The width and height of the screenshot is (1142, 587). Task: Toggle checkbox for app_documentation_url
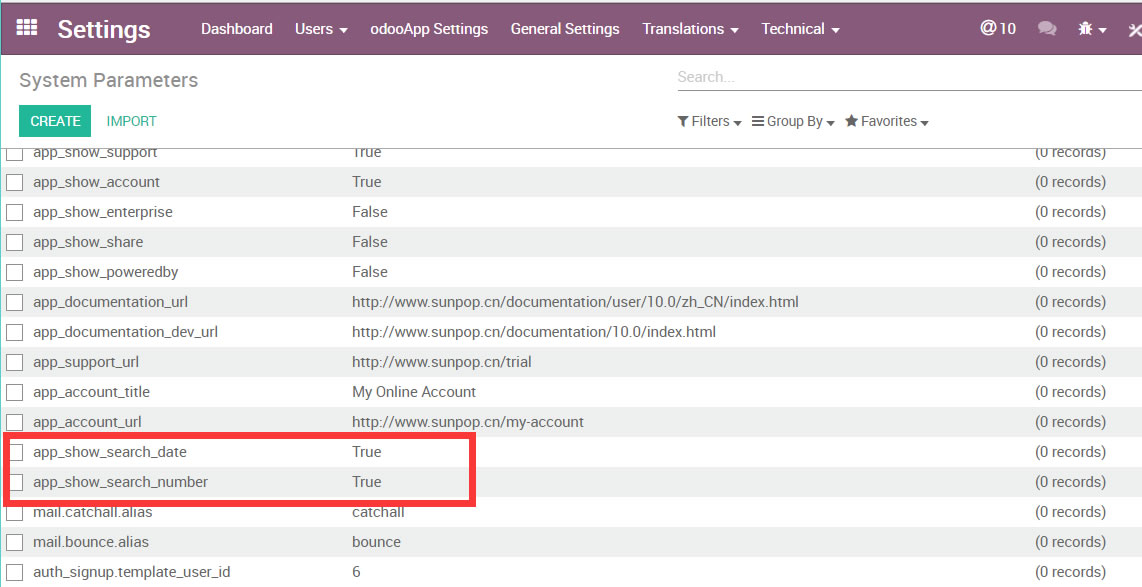15,302
